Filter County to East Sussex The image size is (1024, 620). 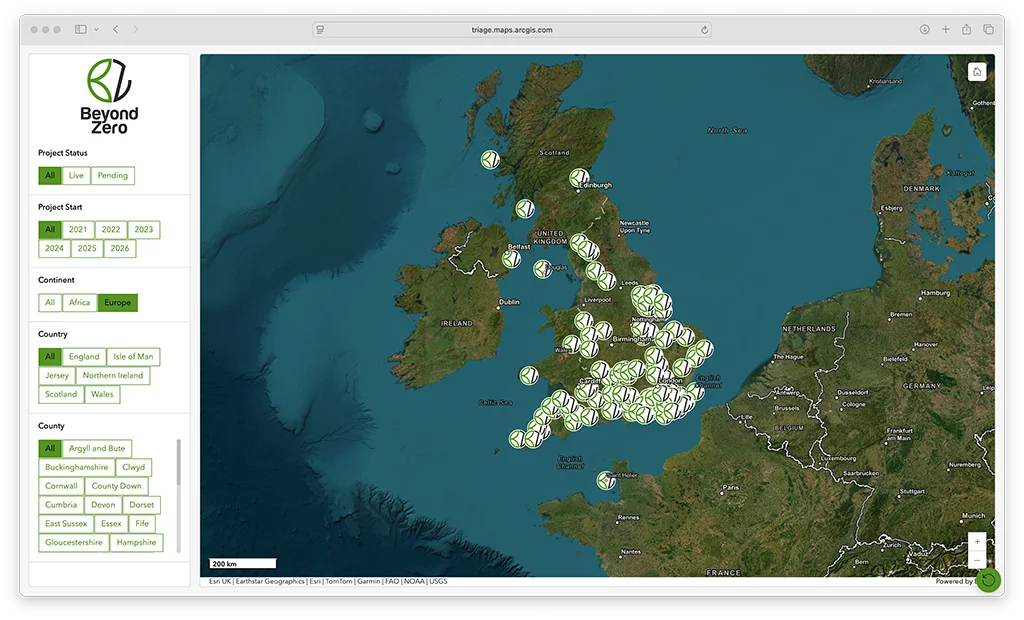point(66,525)
